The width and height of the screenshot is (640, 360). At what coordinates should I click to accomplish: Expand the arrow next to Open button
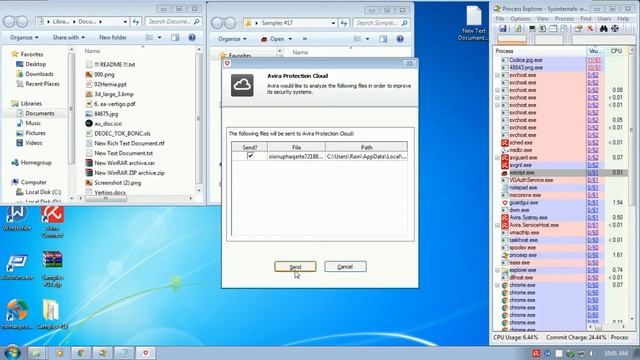point(290,39)
